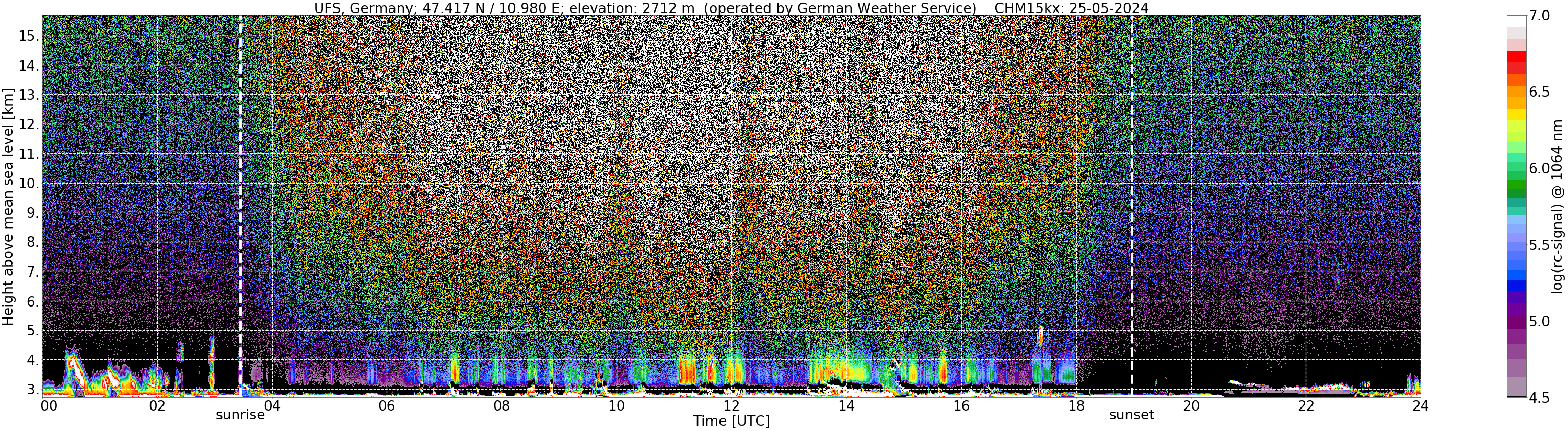Click the y-axis label Height above mean sea level
The image size is (1568, 431).
coord(8,207)
